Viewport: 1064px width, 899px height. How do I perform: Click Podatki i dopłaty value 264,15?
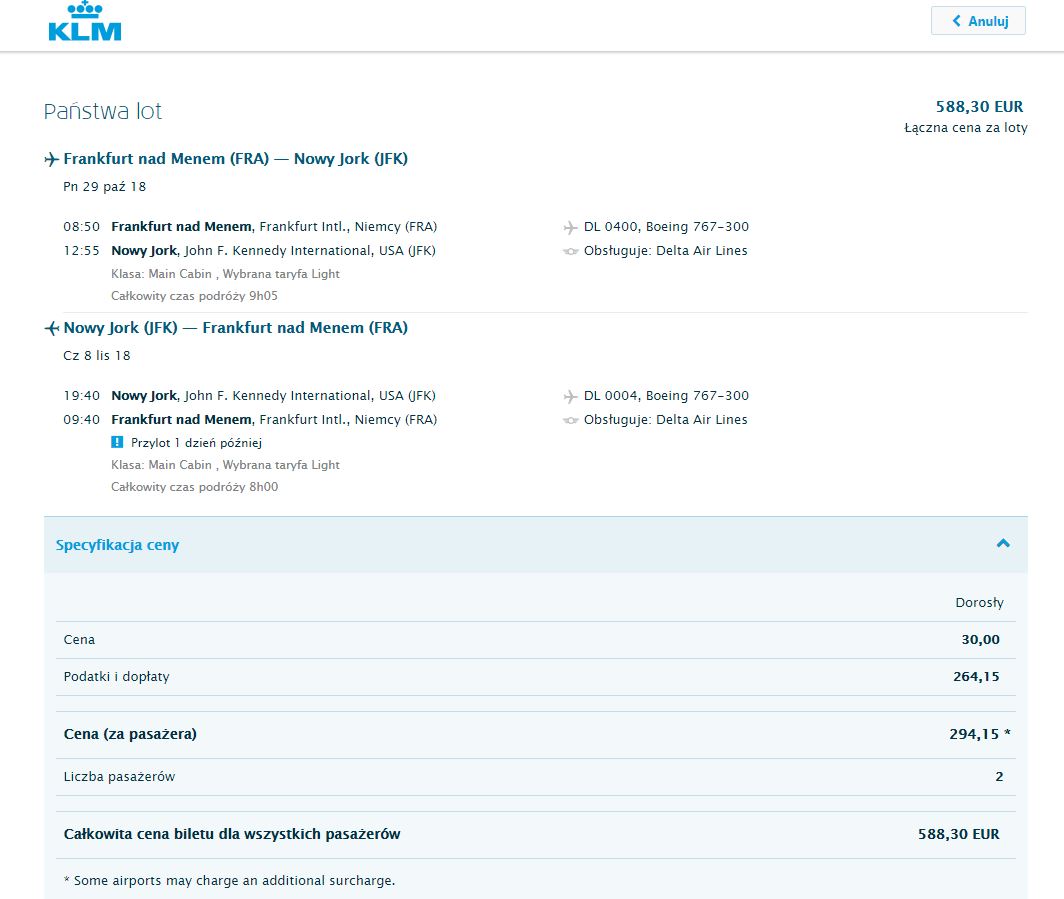click(976, 676)
